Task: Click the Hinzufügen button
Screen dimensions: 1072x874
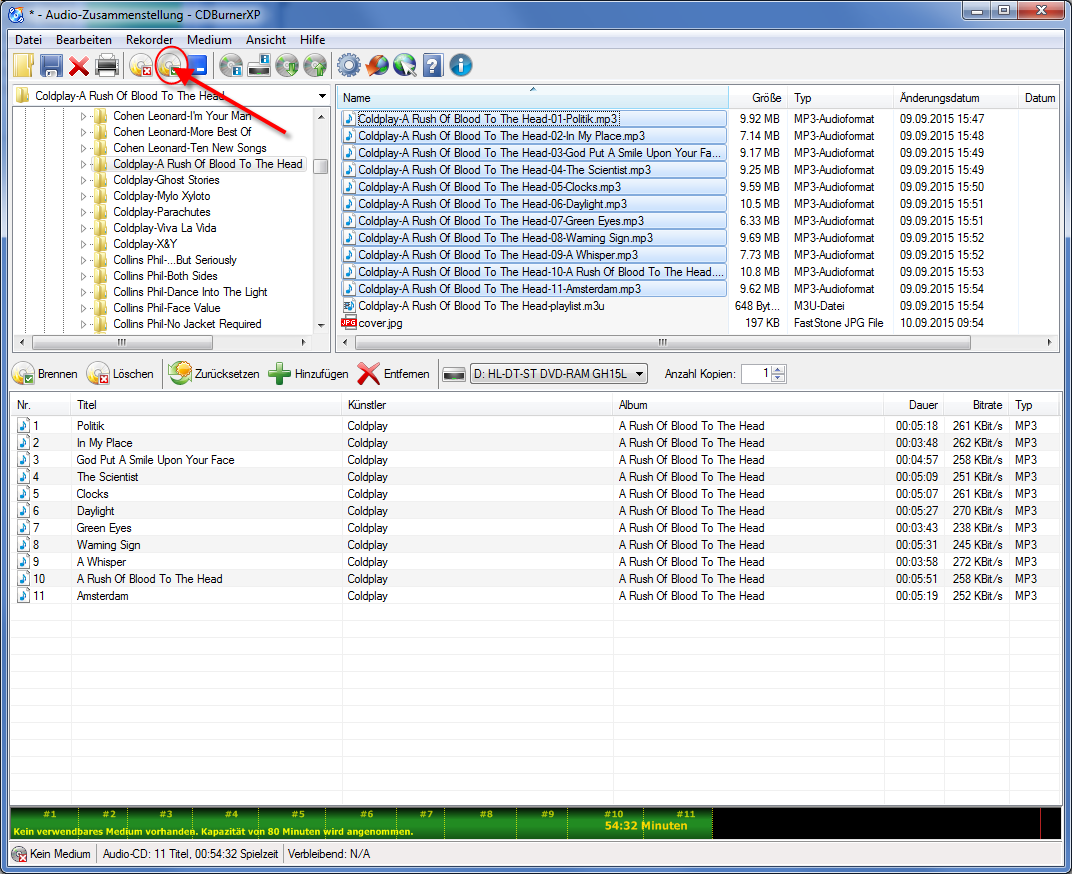Action: tap(308, 374)
